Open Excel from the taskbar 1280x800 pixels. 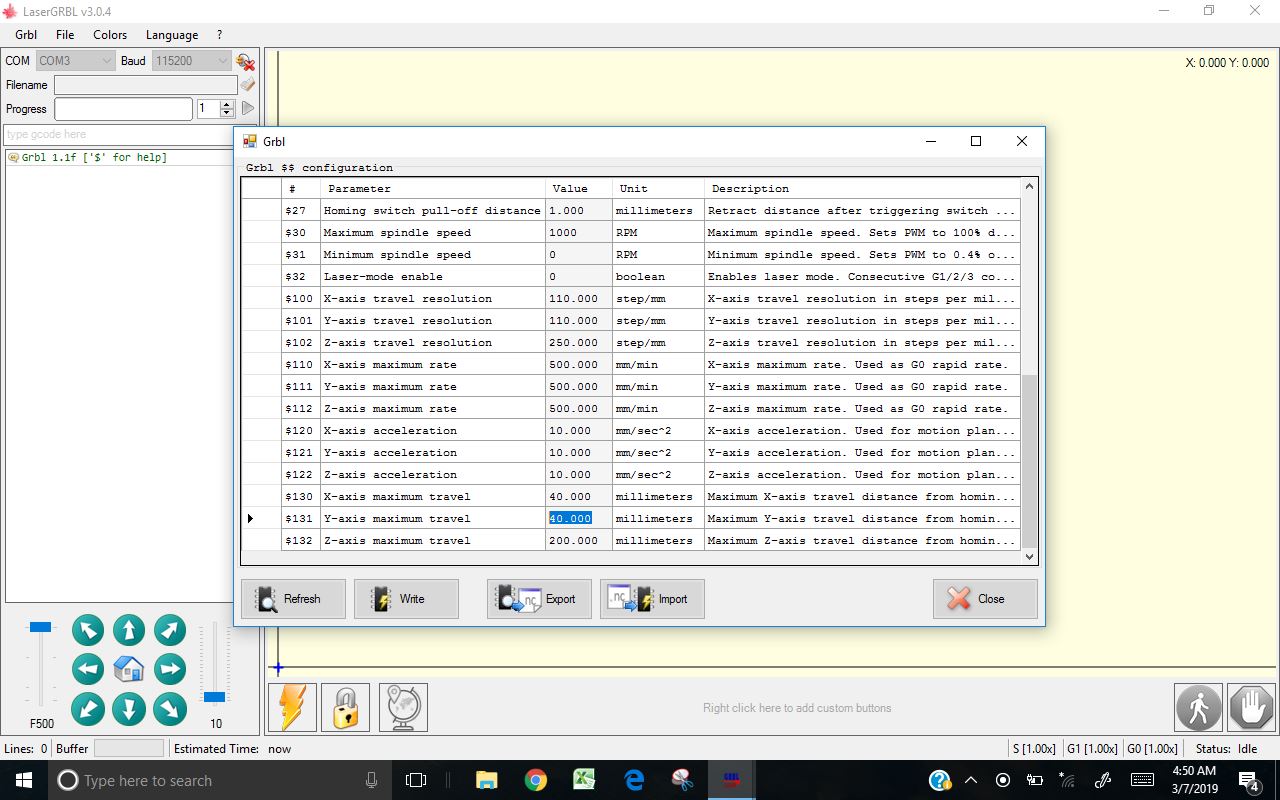585,780
